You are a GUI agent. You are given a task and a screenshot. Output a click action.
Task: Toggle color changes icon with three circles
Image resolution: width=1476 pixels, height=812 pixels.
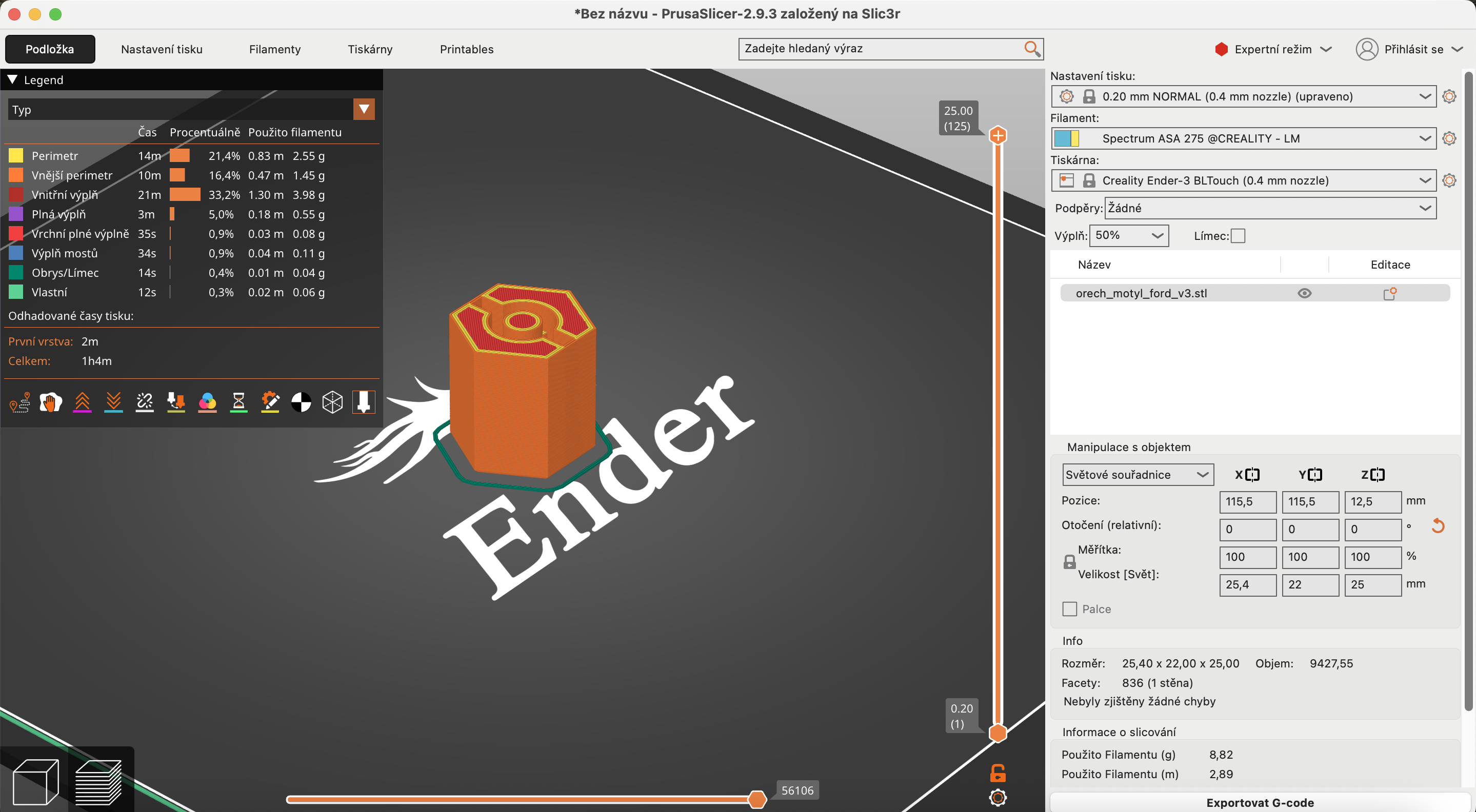[x=207, y=402]
